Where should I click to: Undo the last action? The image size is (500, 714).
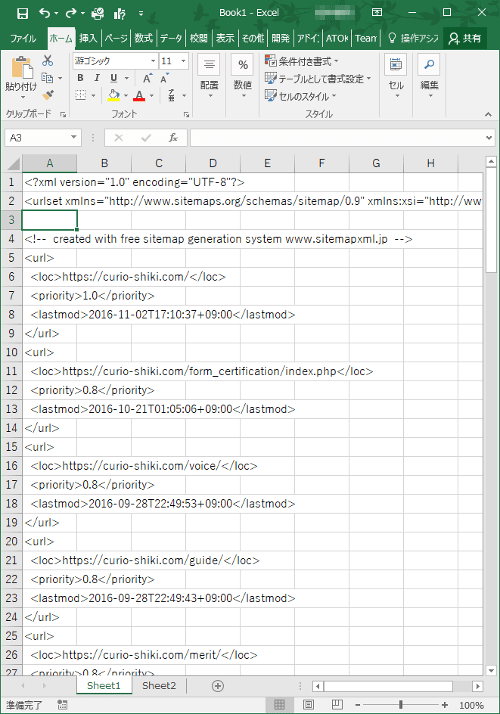coord(44,13)
